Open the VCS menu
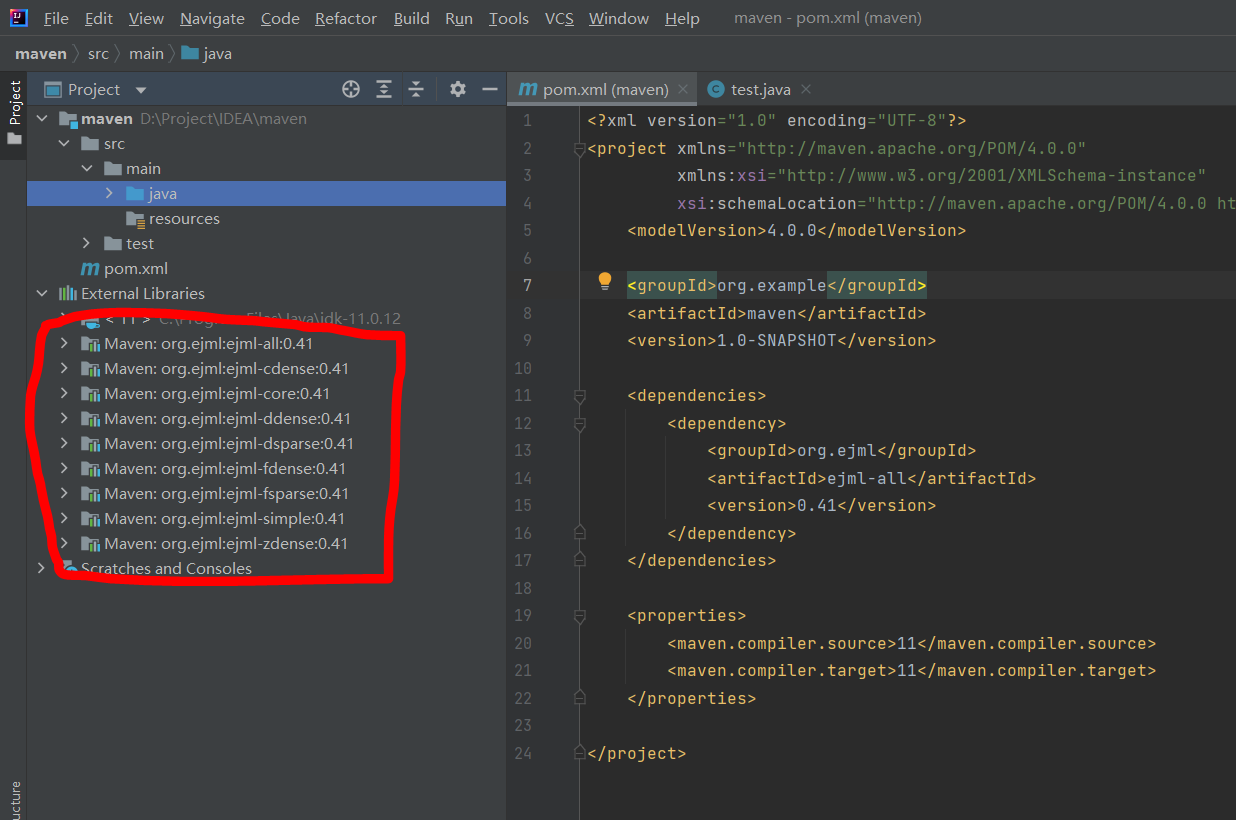Screen dimensions: 1236x820 [559, 19]
